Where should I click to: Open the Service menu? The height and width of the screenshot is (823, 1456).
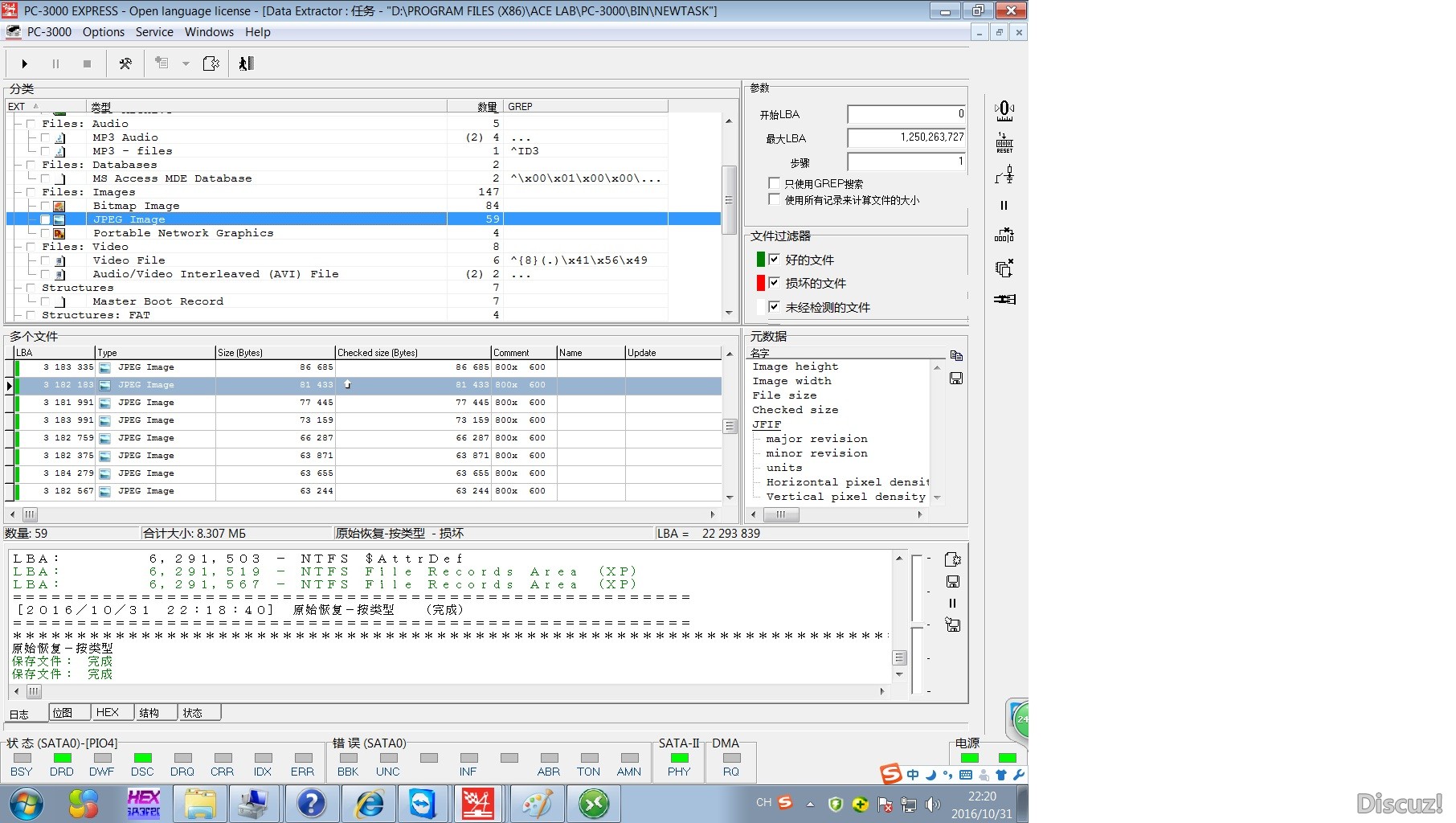point(154,32)
